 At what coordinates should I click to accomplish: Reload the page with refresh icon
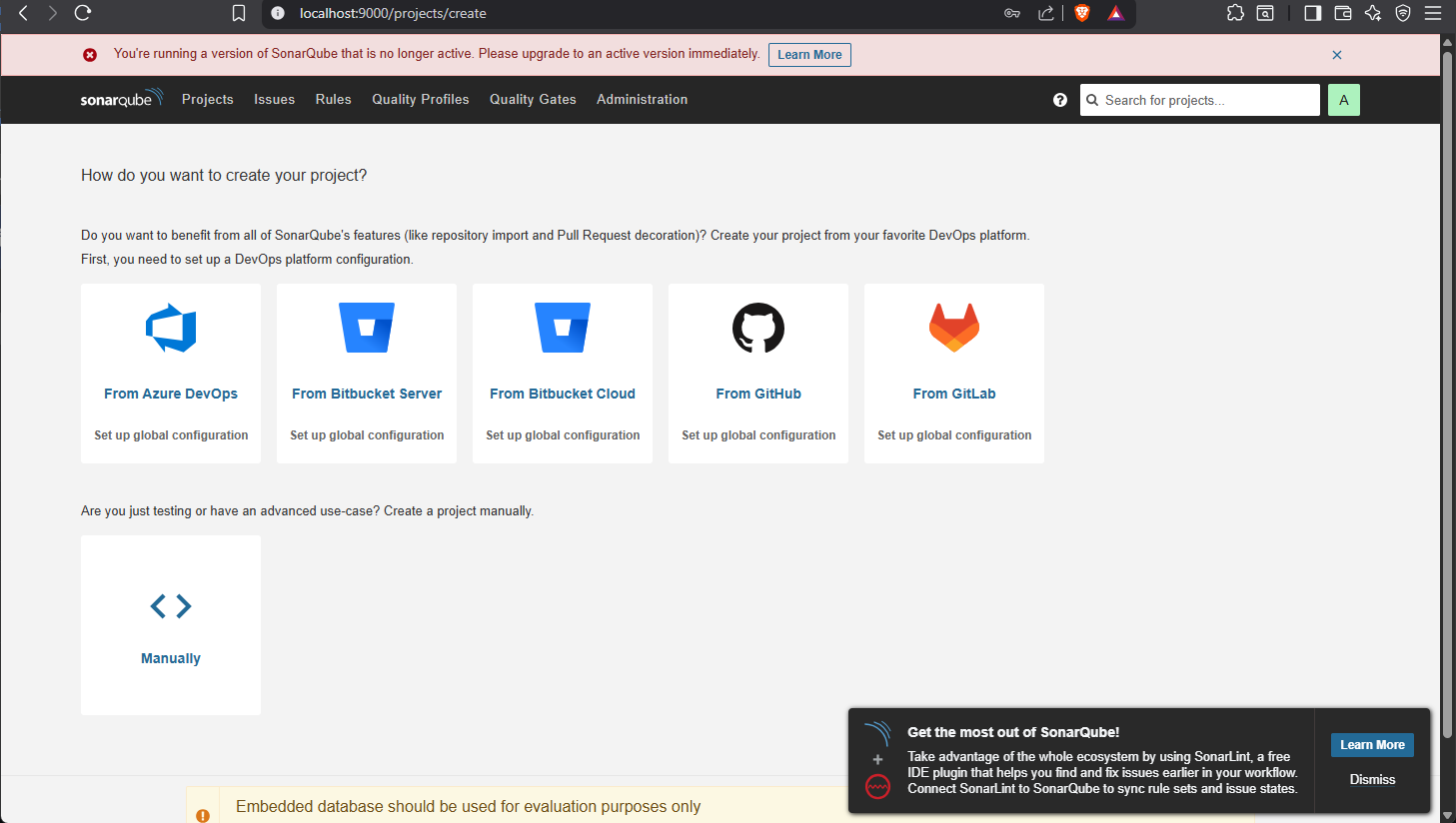[x=83, y=13]
